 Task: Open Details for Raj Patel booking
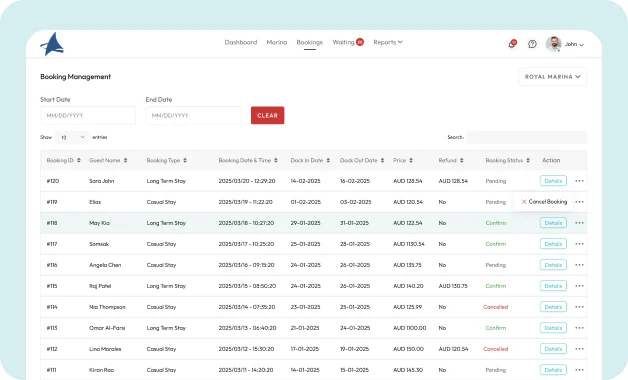553,286
